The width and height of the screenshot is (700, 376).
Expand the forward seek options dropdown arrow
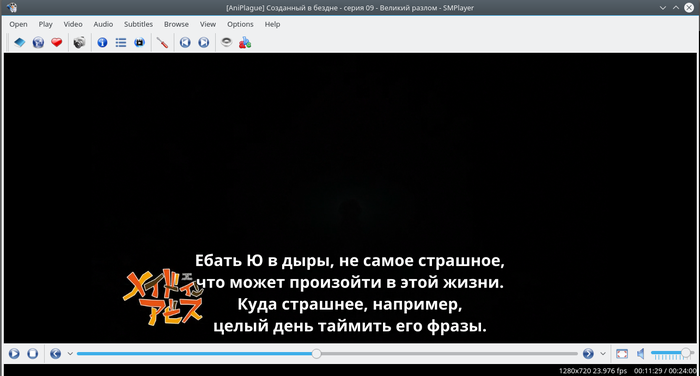[603, 354]
